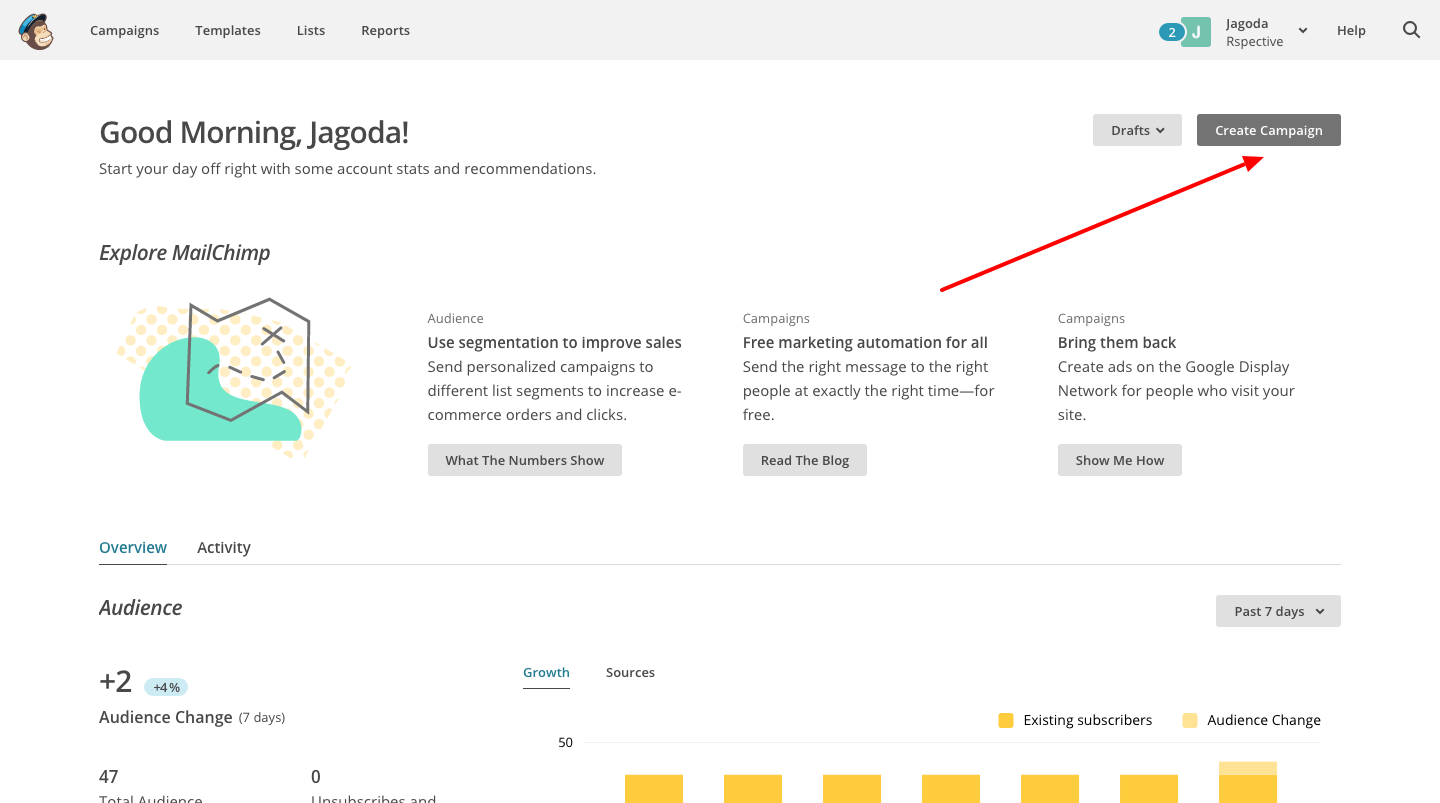Click the +4% audience change badge
1440x803 pixels.
tap(166, 687)
